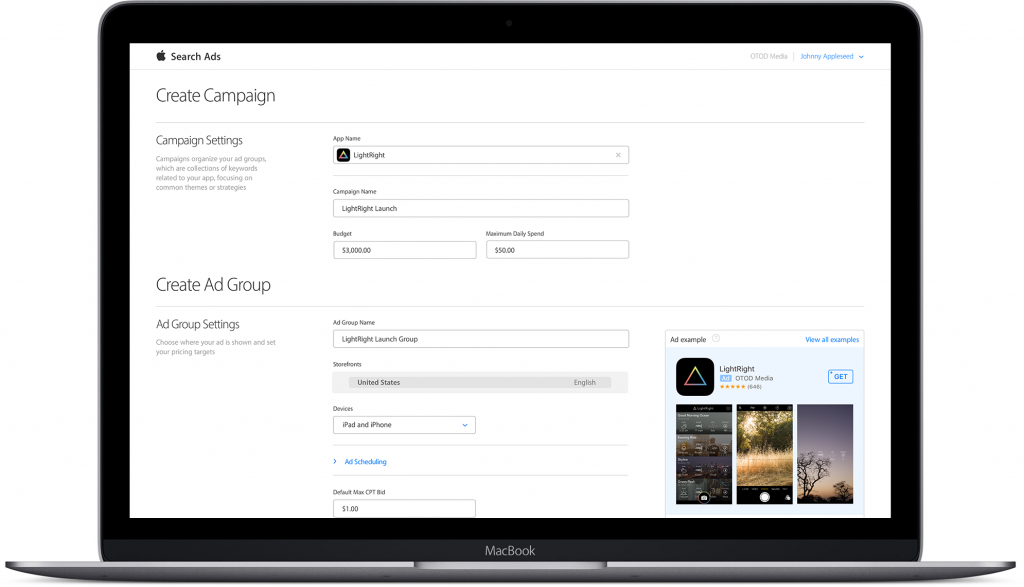Click the Ad Group Settings heading
The width and height of the screenshot is (1024, 587).
tap(198, 325)
